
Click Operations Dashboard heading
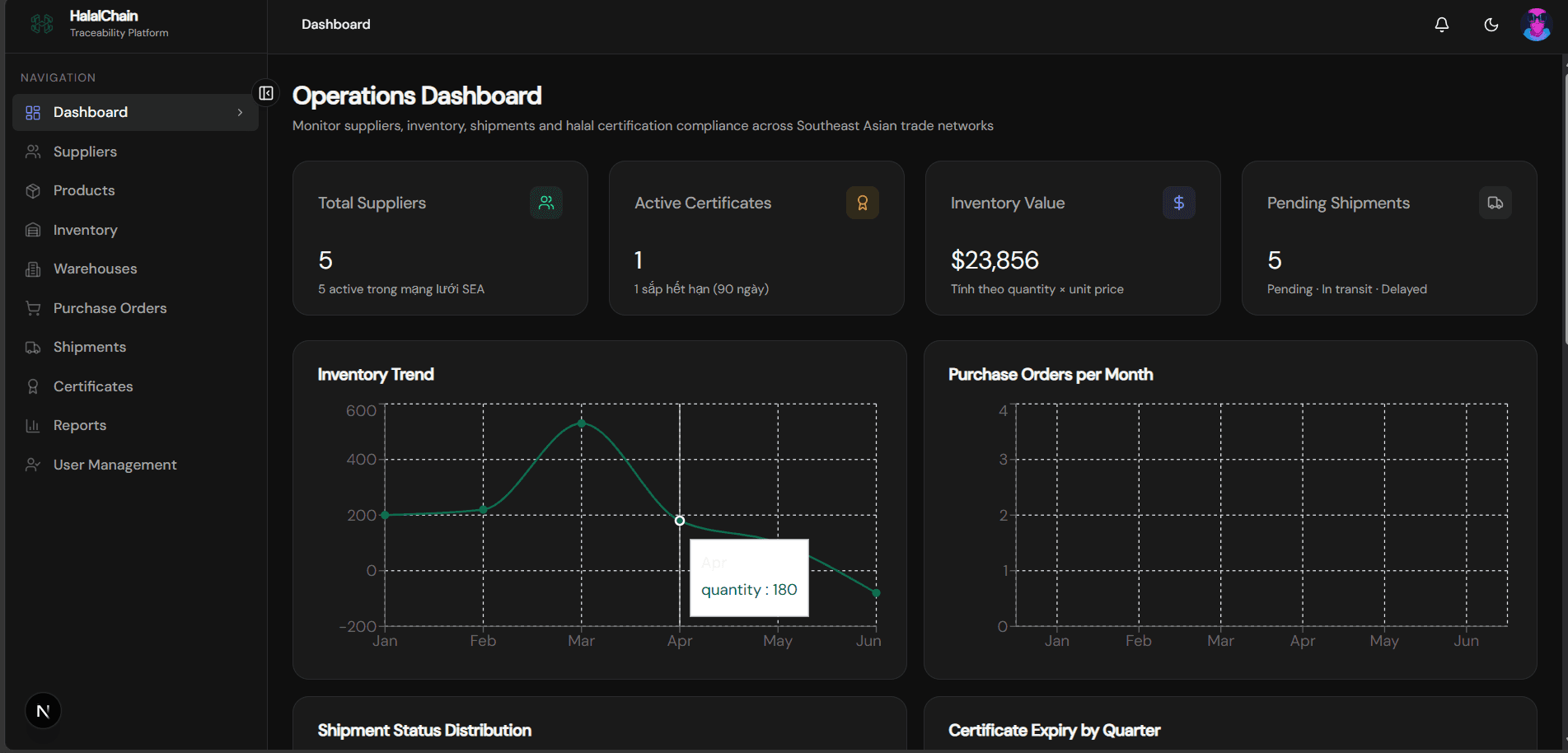tap(417, 96)
